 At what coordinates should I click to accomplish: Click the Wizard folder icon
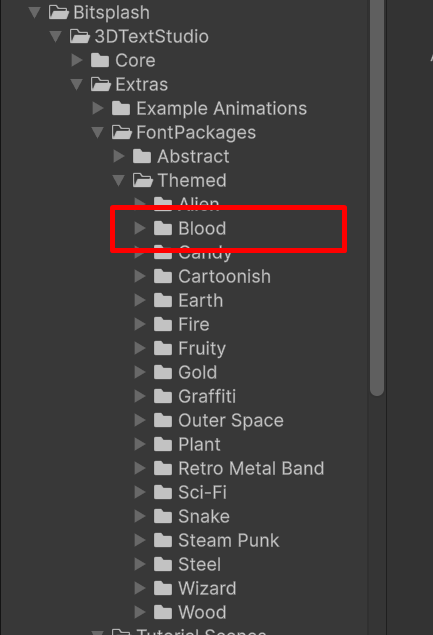click(163, 588)
